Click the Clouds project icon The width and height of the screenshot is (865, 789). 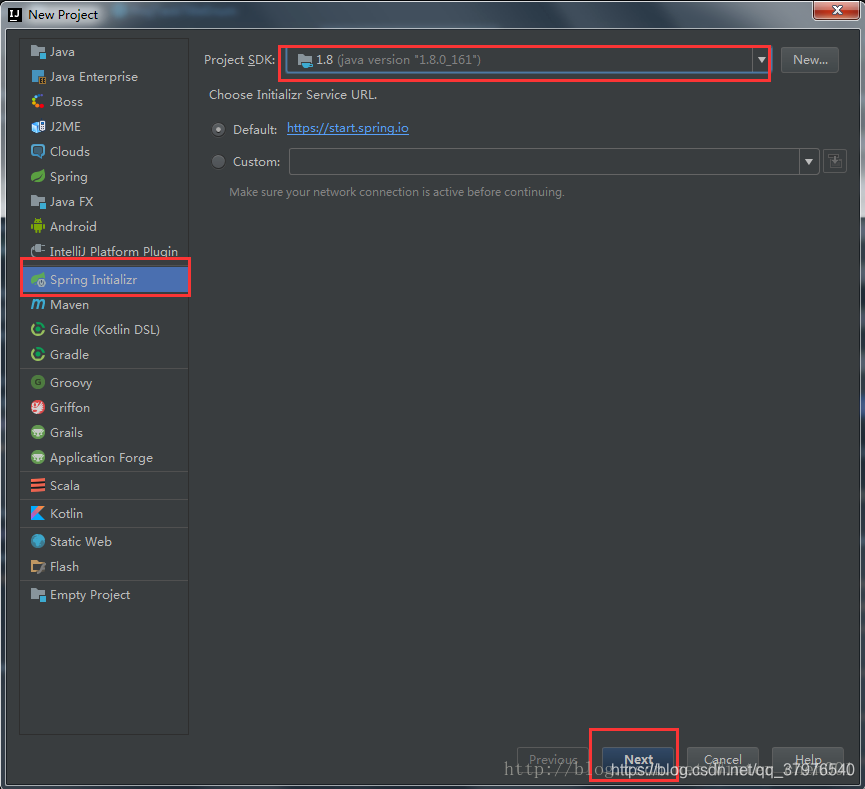(38, 152)
